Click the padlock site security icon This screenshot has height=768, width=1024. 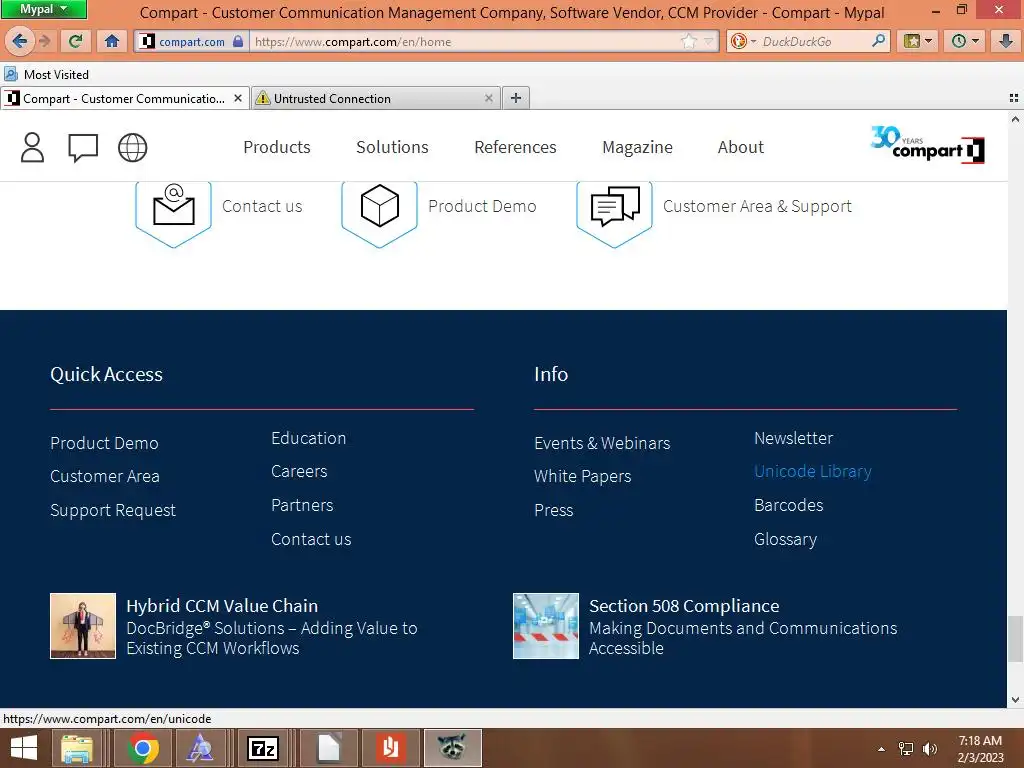point(238,41)
